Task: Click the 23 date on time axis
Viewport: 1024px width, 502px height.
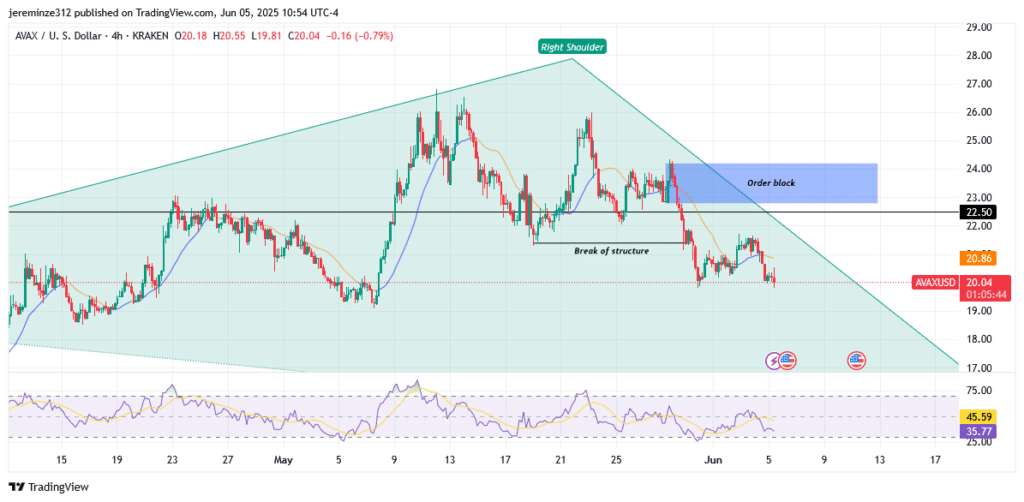Action: (x=171, y=460)
